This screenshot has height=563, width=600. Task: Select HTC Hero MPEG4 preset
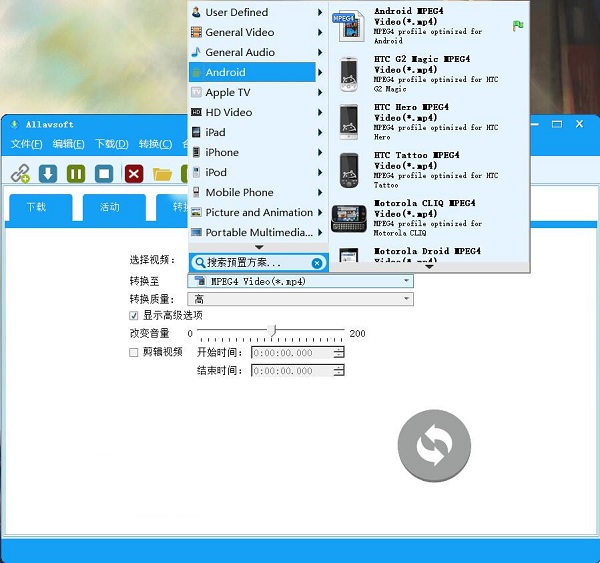[429, 122]
